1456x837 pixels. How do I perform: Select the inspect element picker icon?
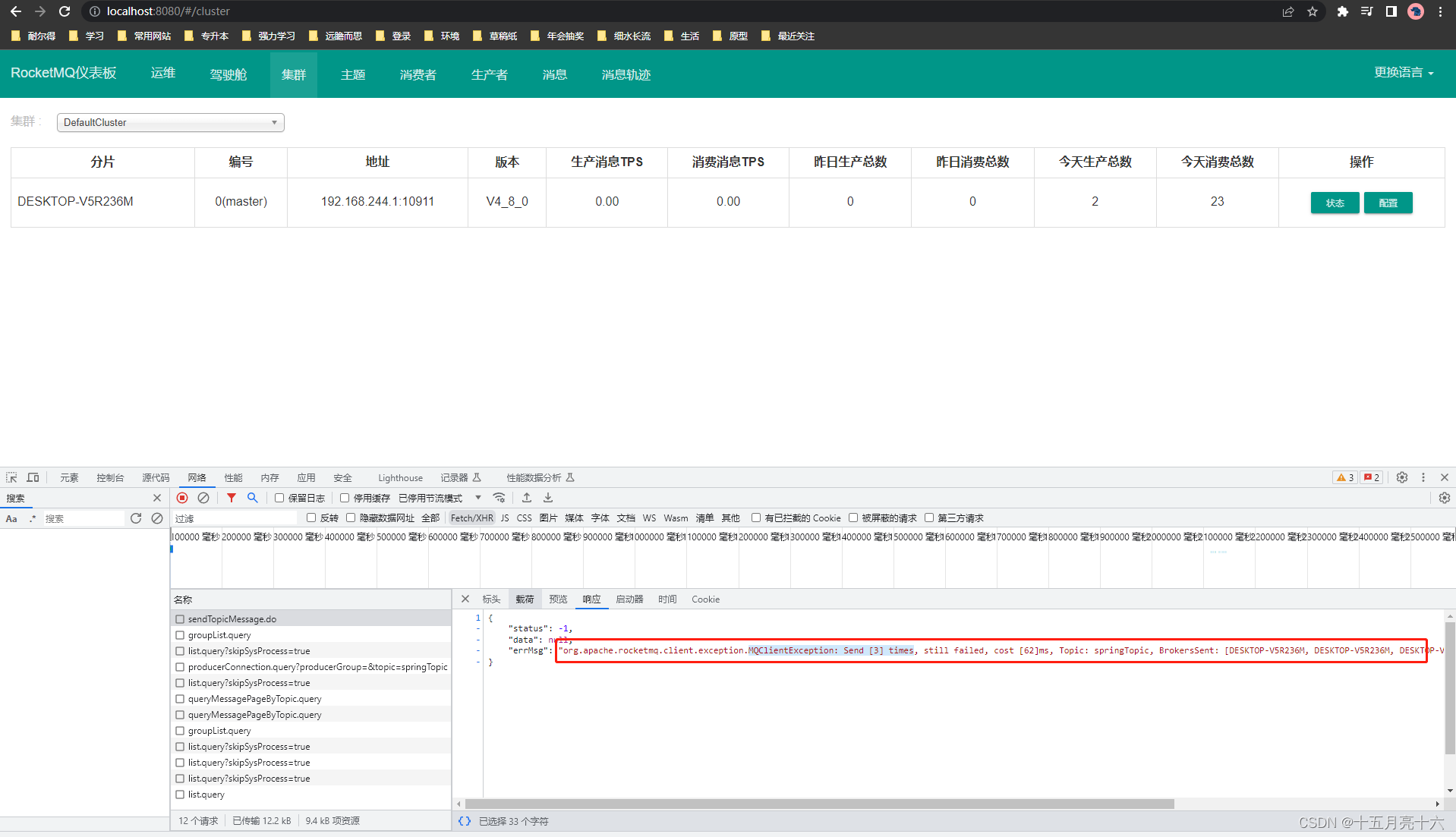(x=11, y=477)
